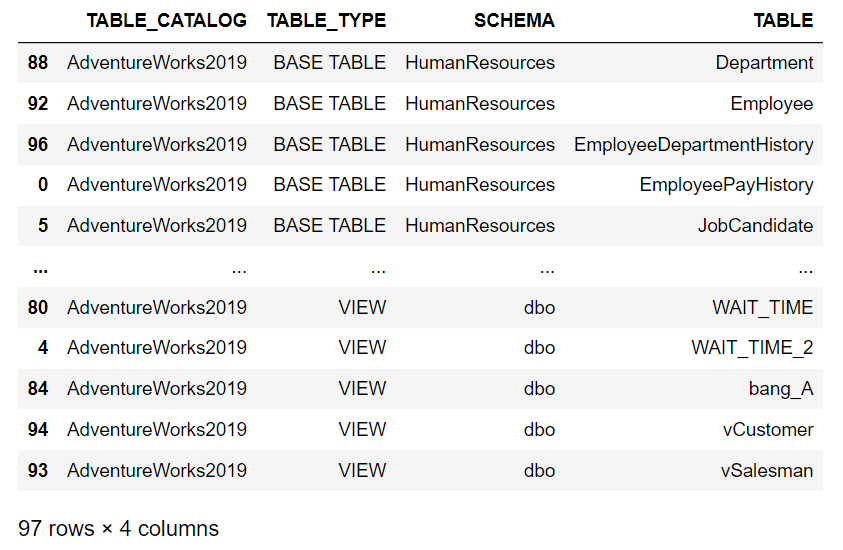843x550 pixels.
Task: Select the bang_A view cell
Action: coord(781,389)
